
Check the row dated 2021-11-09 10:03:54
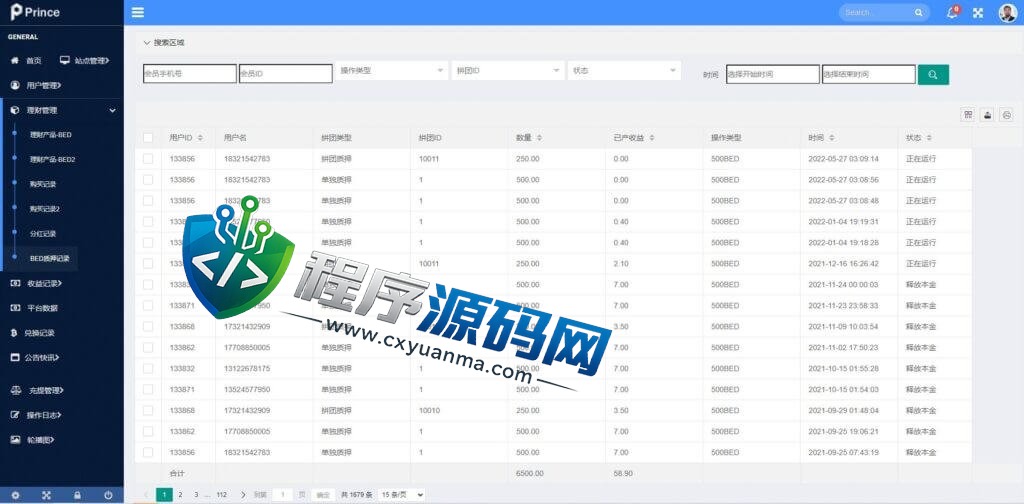point(148,326)
